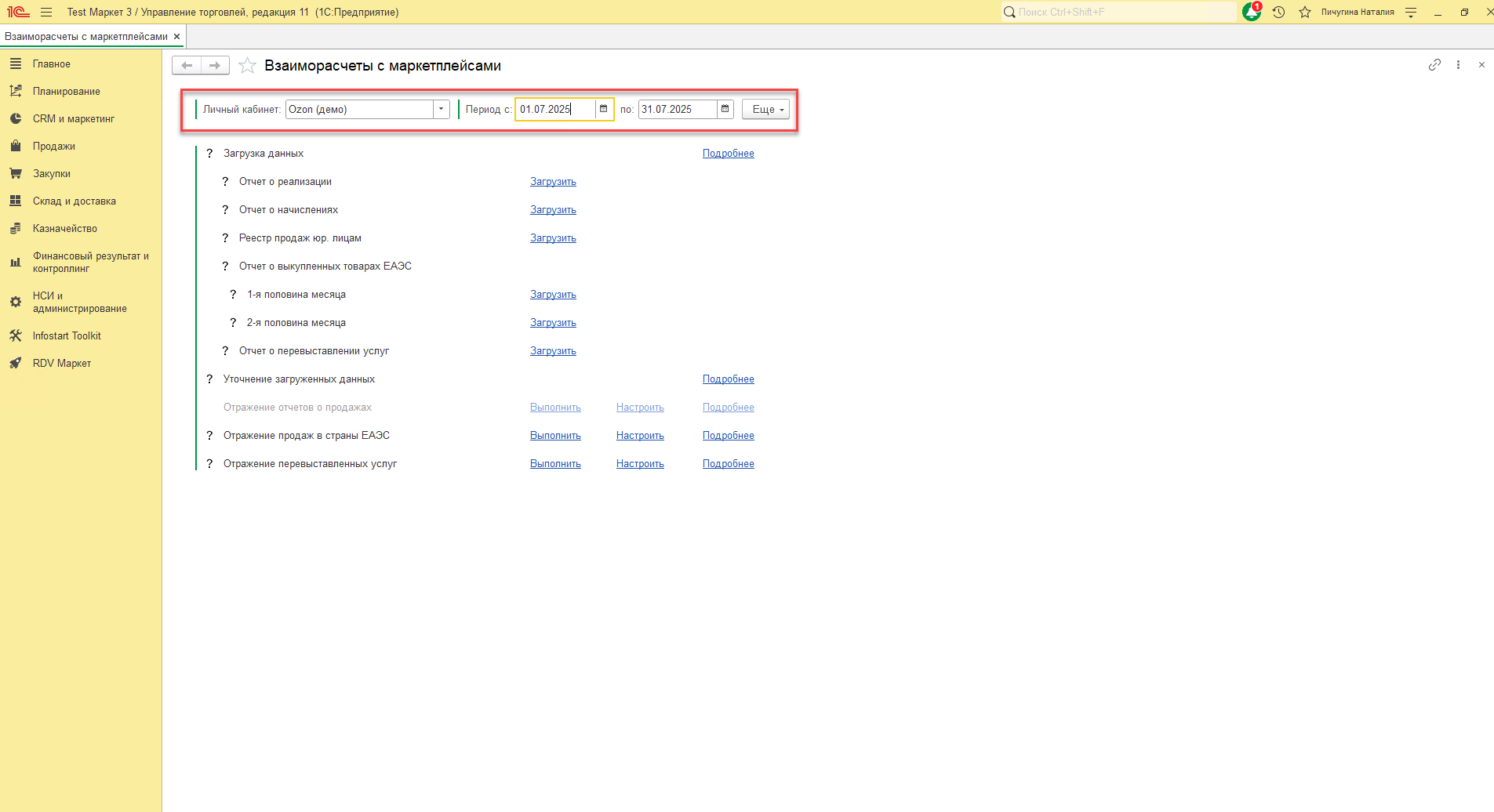The image size is (1494, 812).
Task: Click the search magnifier icon
Action: pos(1009,13)
